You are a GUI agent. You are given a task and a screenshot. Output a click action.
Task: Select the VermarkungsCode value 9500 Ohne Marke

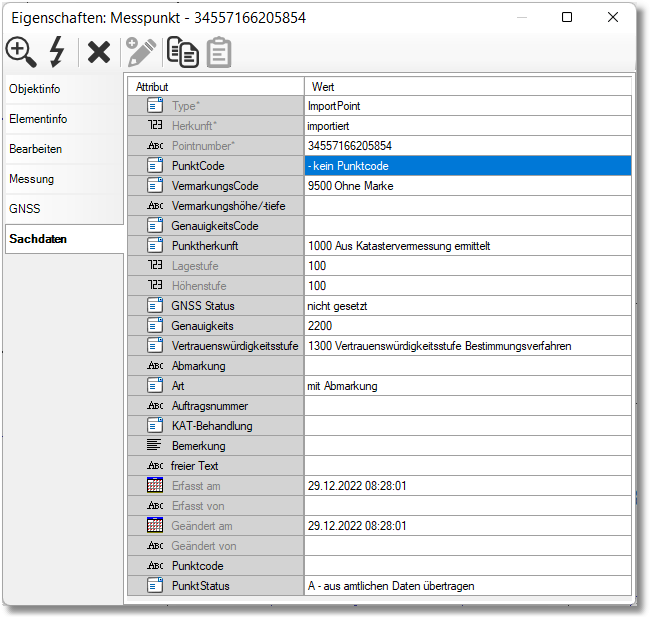tap(467, 186)
